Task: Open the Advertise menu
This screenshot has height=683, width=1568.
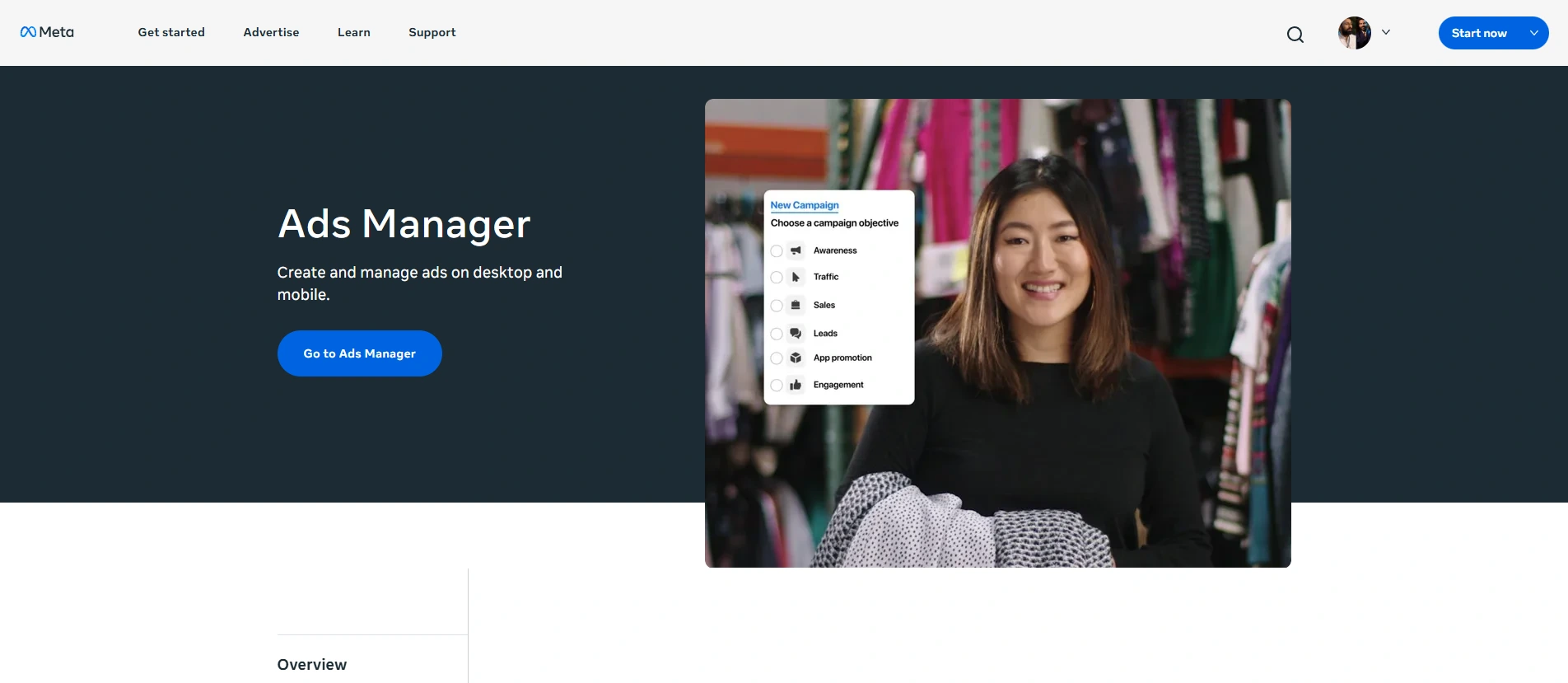Action: click(x=271, y=32)
